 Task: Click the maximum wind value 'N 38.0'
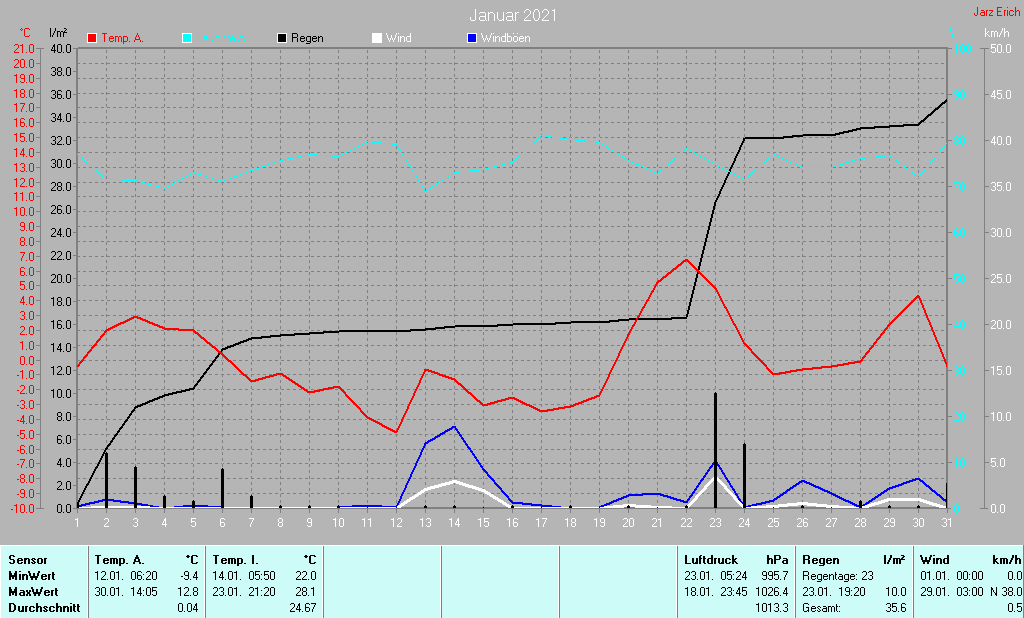click(x=1006, y=592)
